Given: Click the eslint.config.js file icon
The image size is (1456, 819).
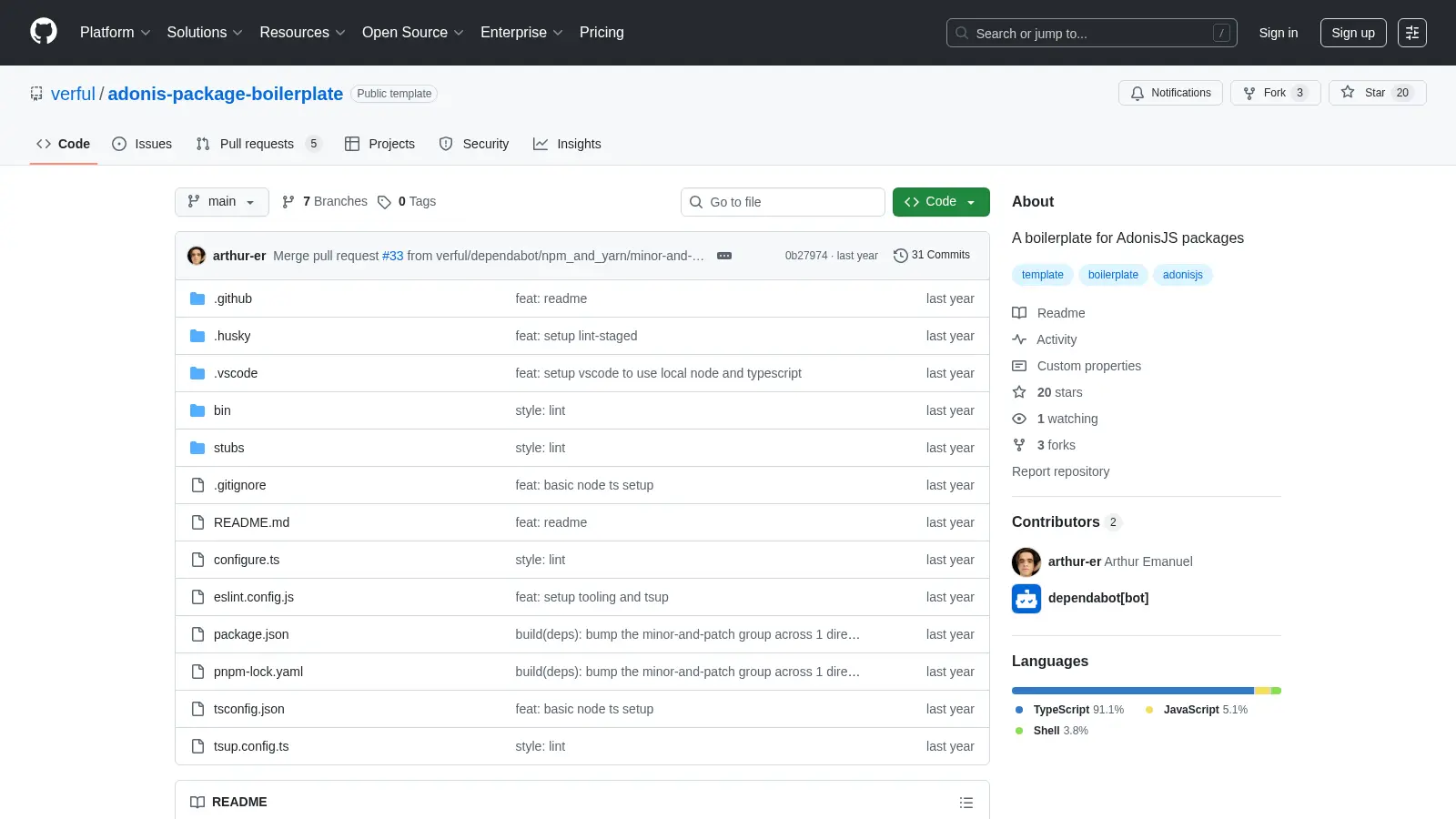Looking at the screenshot, I should (x=197, y=597).
